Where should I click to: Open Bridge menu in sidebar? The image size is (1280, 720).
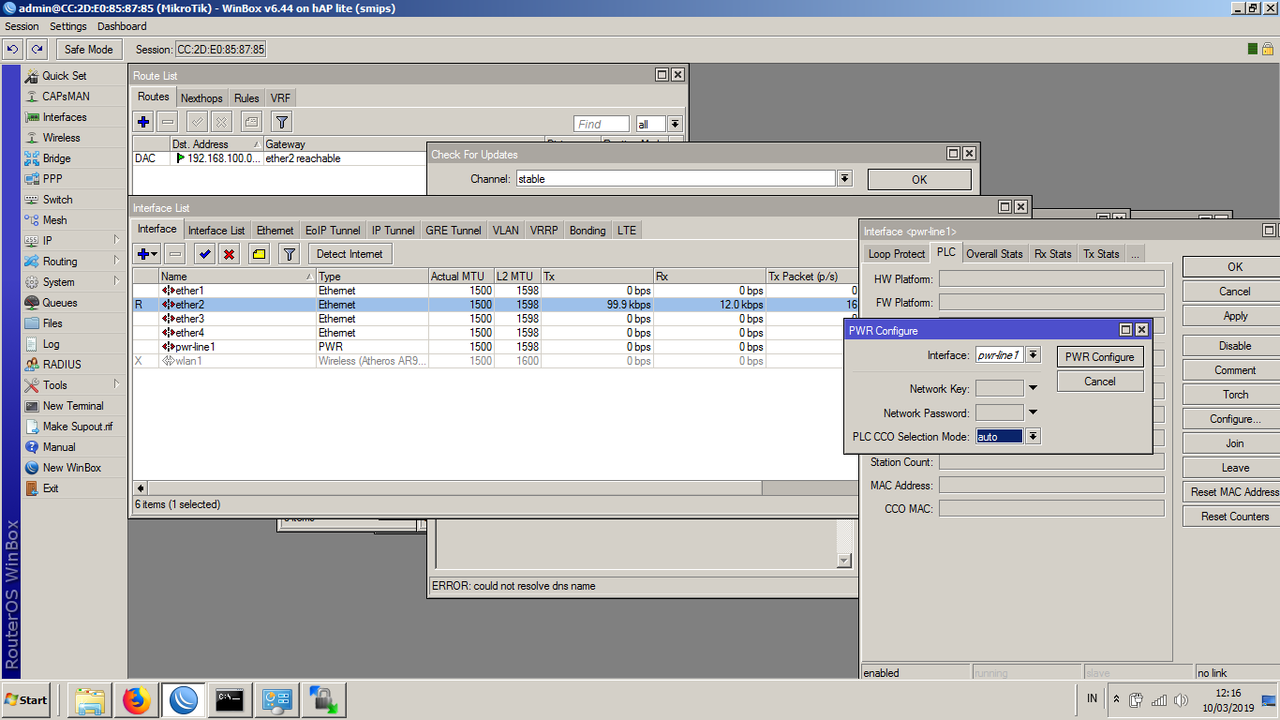(56, 159)
